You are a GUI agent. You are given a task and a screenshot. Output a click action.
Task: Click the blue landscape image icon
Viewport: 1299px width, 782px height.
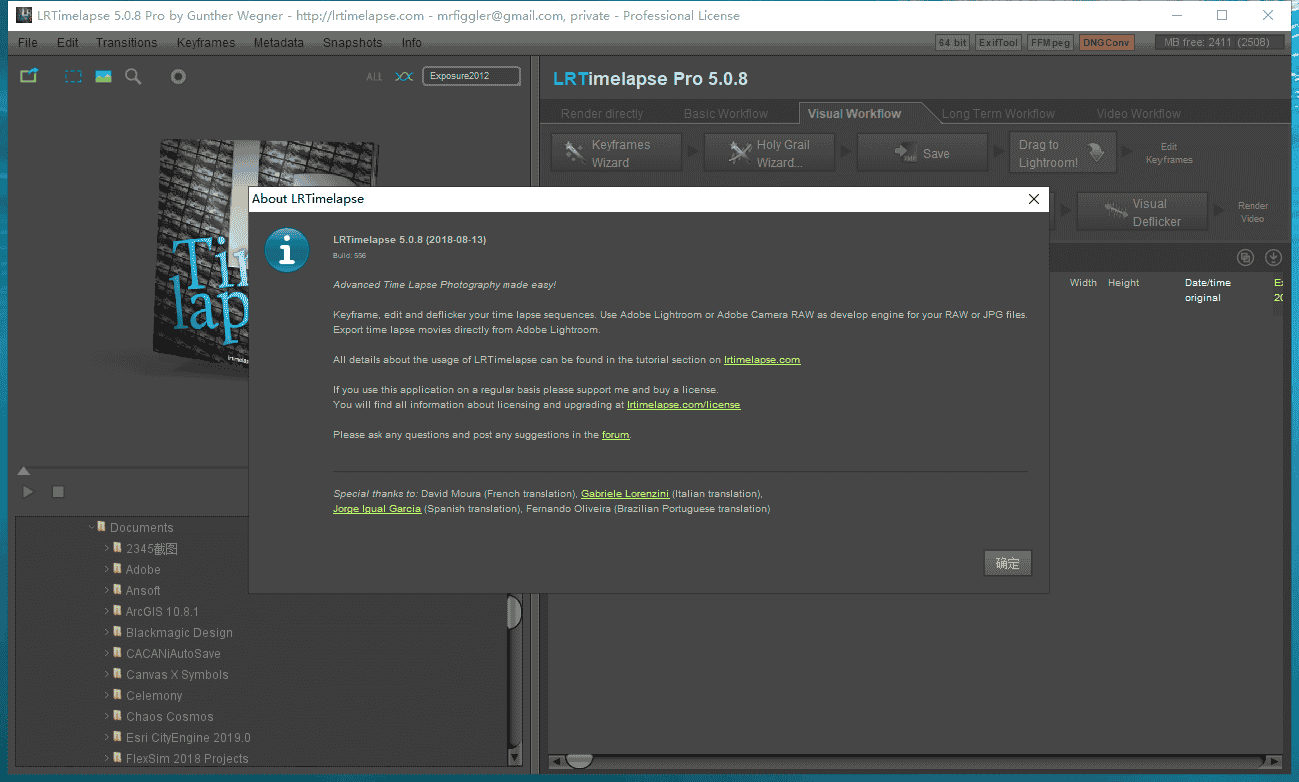[103, 76]
